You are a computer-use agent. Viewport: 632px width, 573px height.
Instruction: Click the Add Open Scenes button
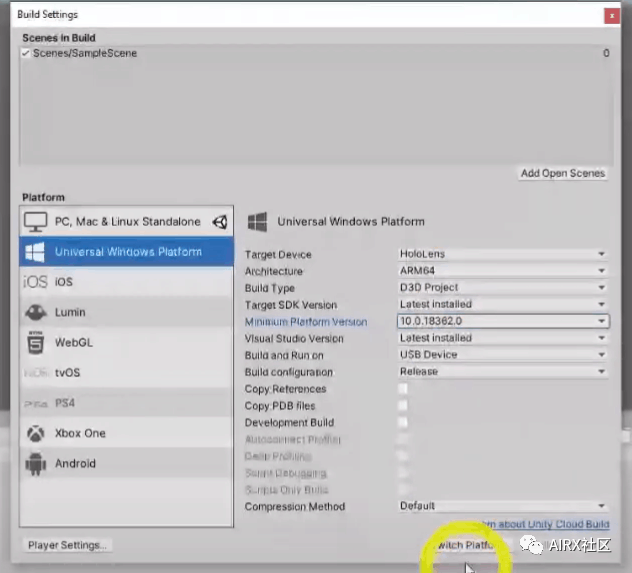tap(563, 173)
